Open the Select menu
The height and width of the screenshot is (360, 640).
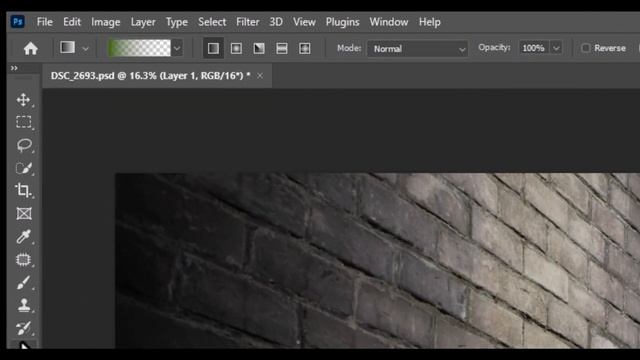click(x=212, y=22)
